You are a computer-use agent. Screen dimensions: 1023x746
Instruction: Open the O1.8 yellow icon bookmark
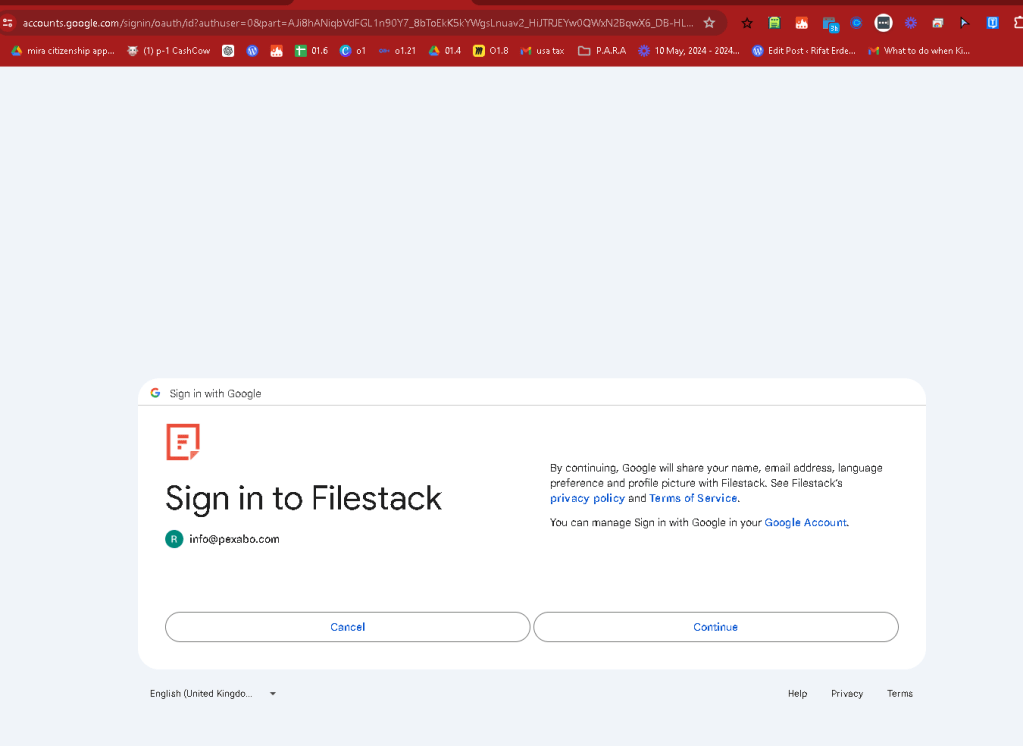[x=491, y=50]
